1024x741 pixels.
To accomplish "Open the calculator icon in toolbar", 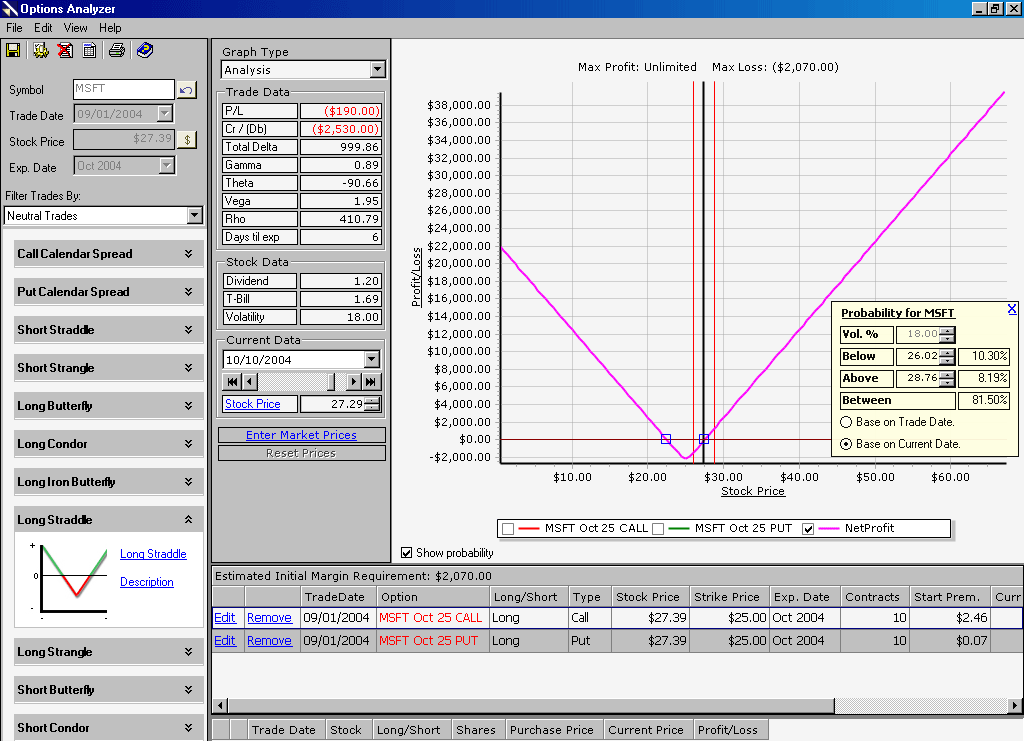I will (x=90, y=50).
